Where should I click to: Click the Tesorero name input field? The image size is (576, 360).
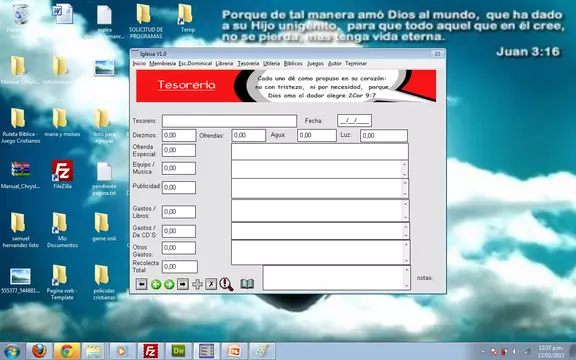229,121
